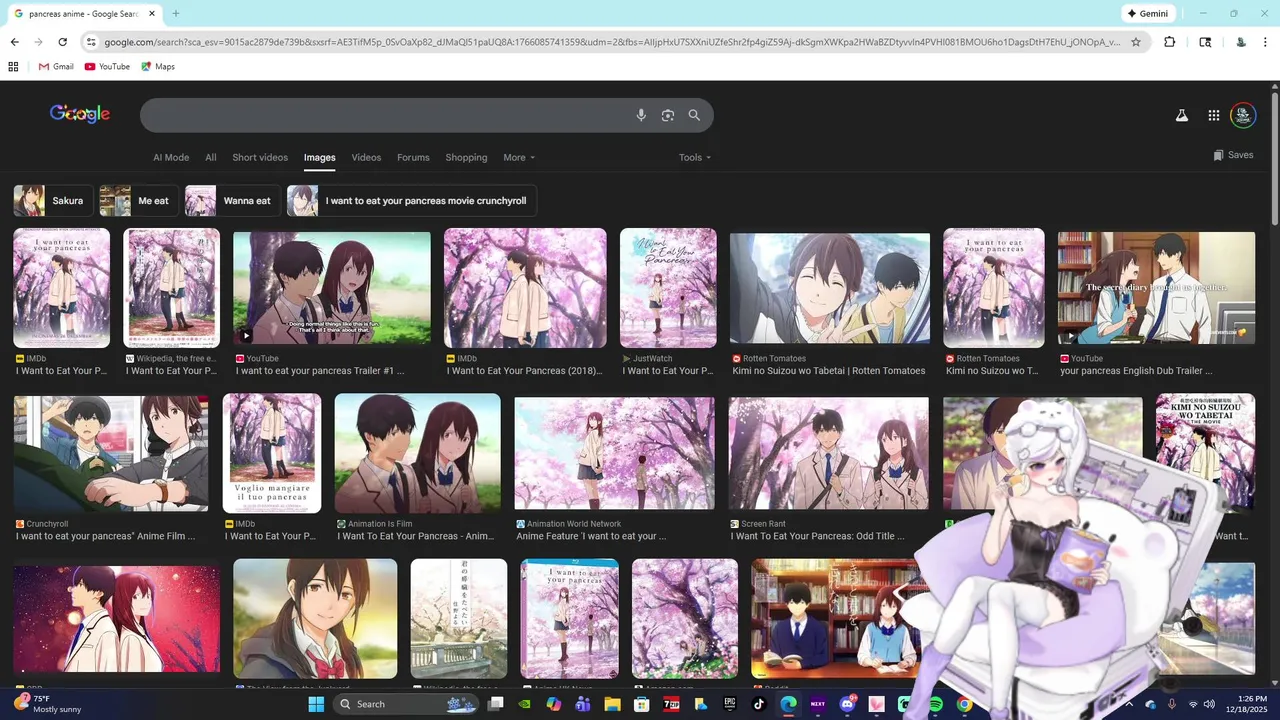Open the Wikipedia poster thumbnail
Screen dimensions: 1280x720
pos(171,288)
